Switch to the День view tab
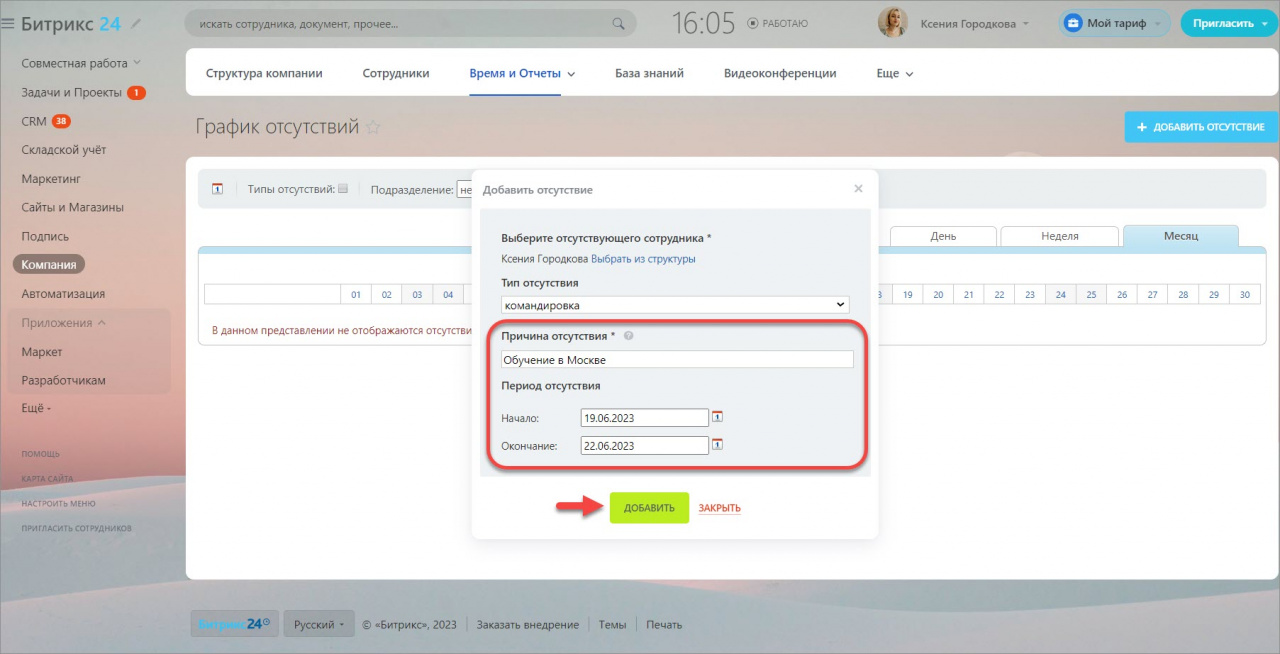This screenshot has width=1280, height=654. pyautogui.click(x=943, y=236)
